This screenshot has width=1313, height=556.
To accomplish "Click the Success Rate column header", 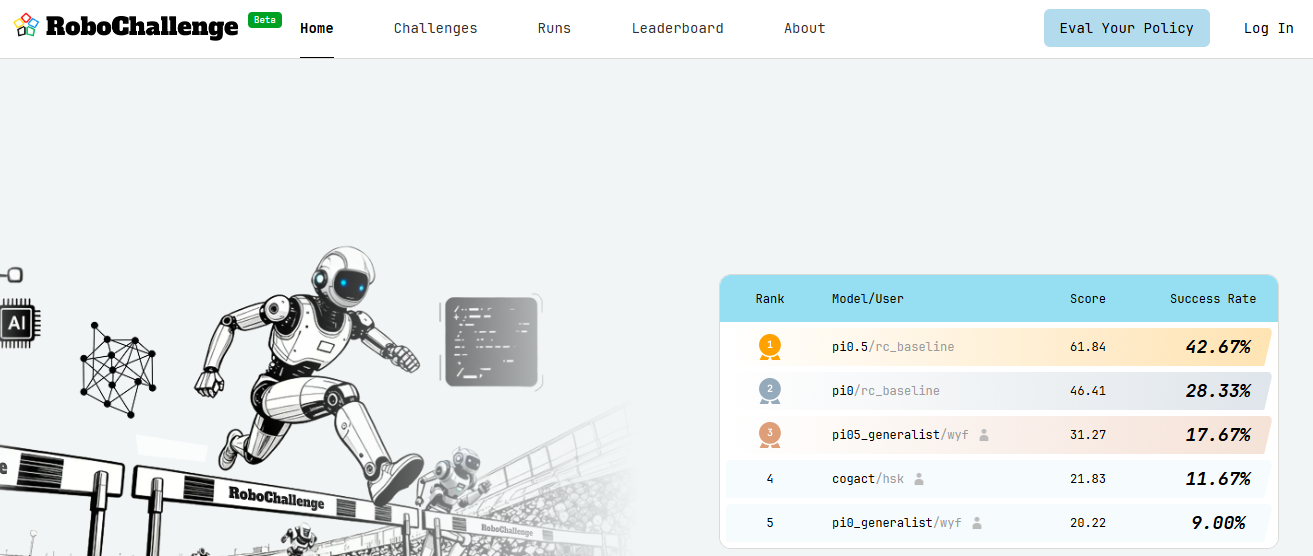I will (x=1212, y=298).
